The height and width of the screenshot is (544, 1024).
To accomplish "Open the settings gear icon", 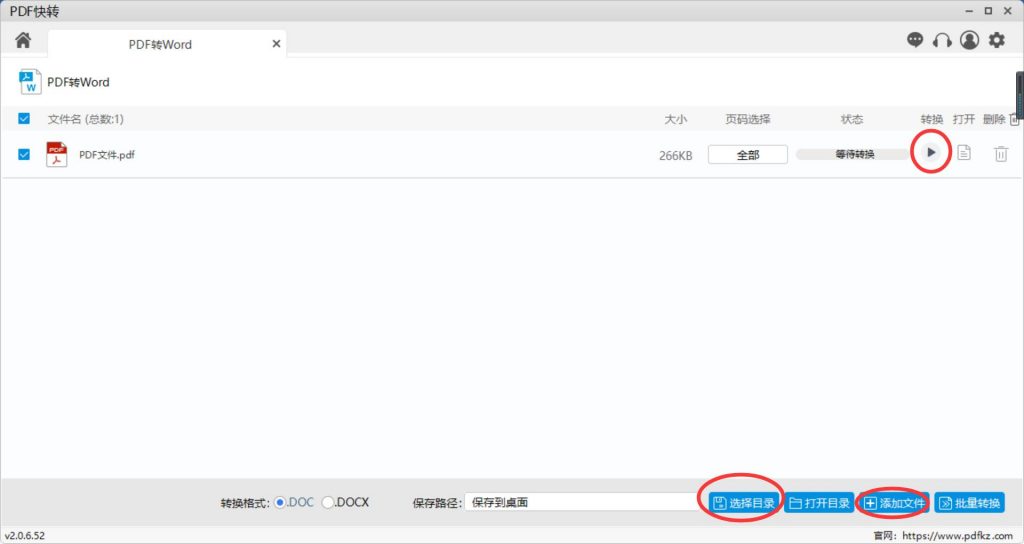I will coord(997,40).
